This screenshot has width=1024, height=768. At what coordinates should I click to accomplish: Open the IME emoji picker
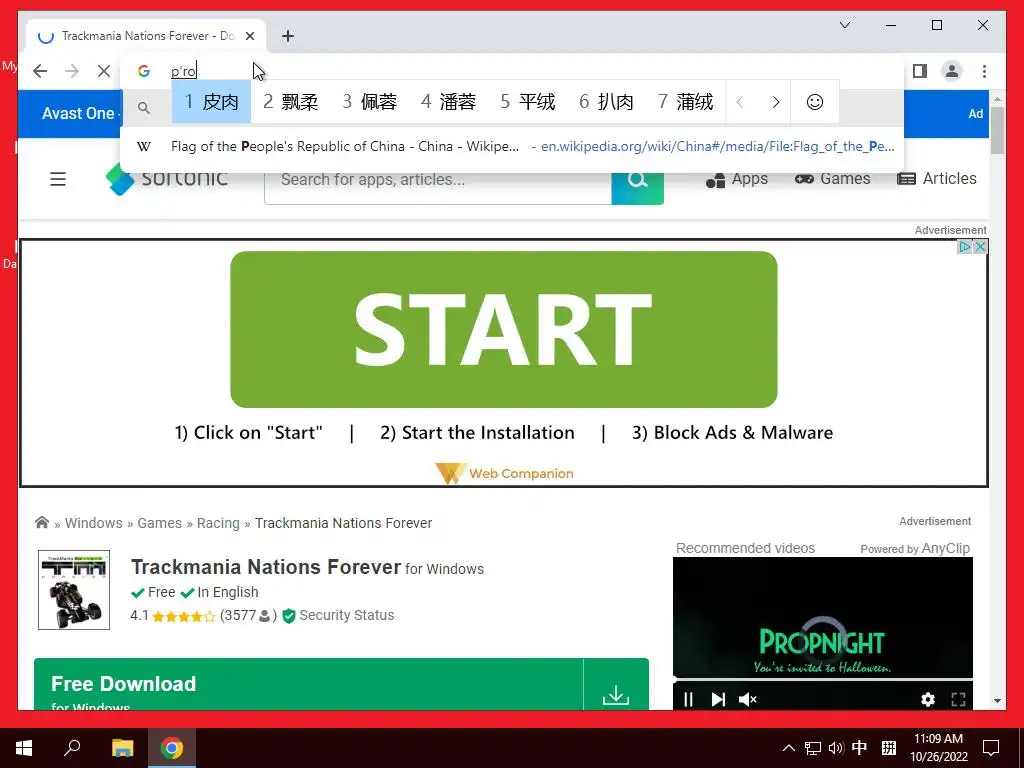click(x=814, y=102)
